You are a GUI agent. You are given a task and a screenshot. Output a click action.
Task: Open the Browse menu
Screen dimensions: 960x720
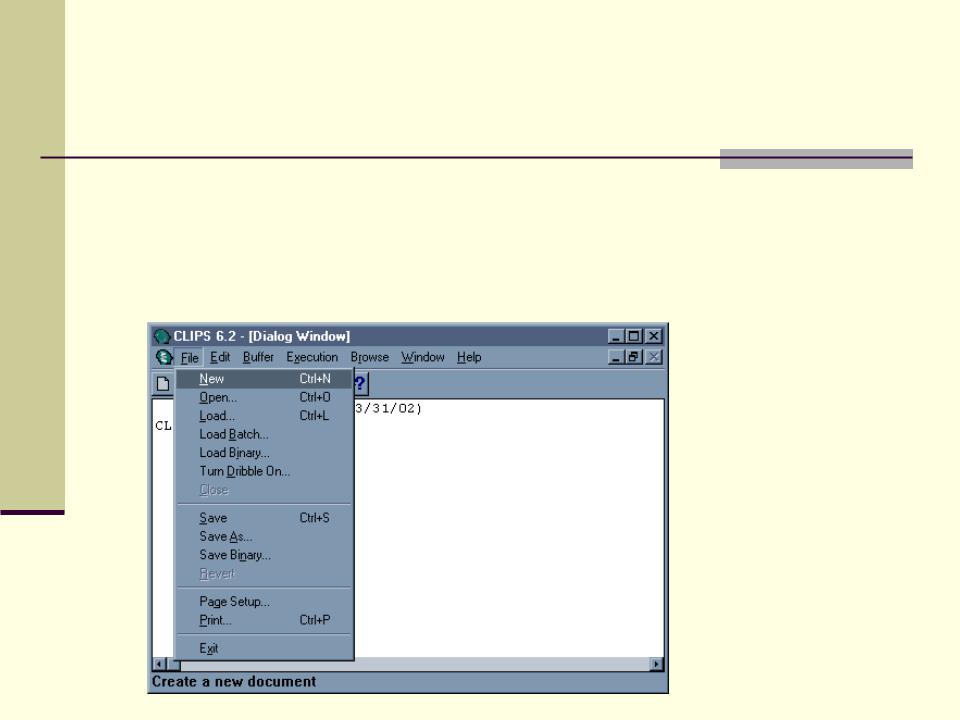[369, 357]
